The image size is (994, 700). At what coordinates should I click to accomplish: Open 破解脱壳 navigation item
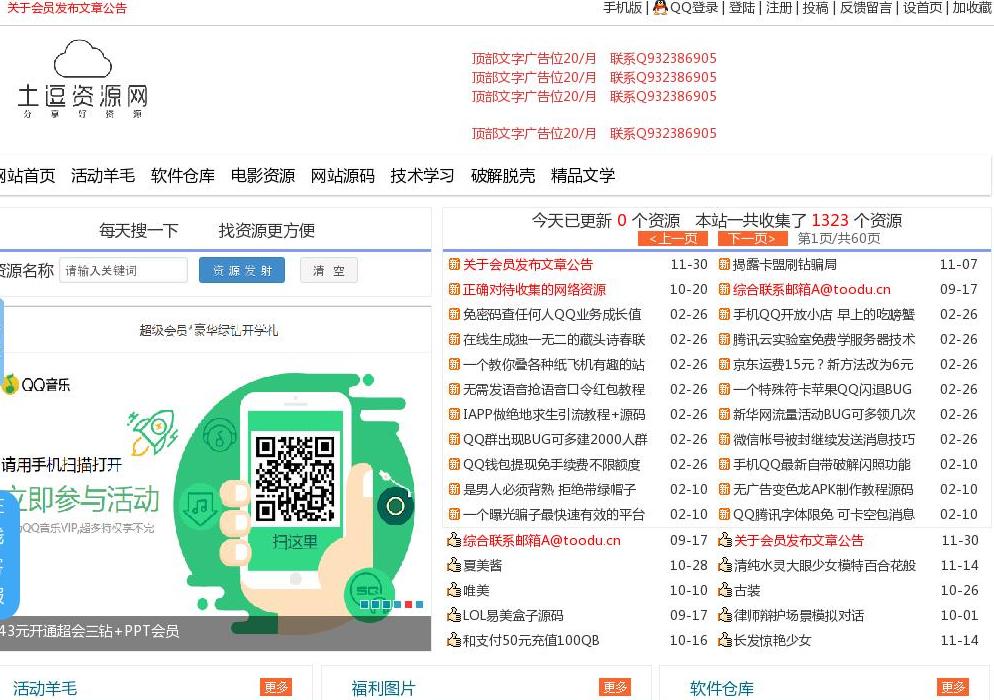pos(503,176)
